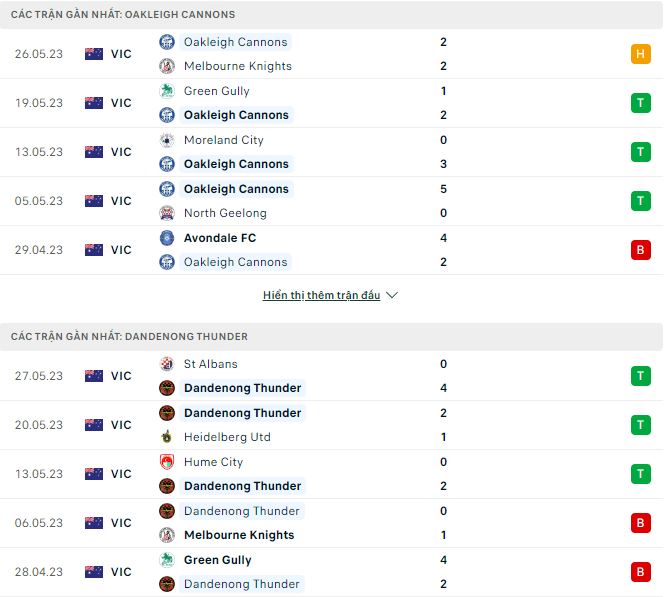
Task: Click the Moreland City club crest
Action: [x=167, y=140]
